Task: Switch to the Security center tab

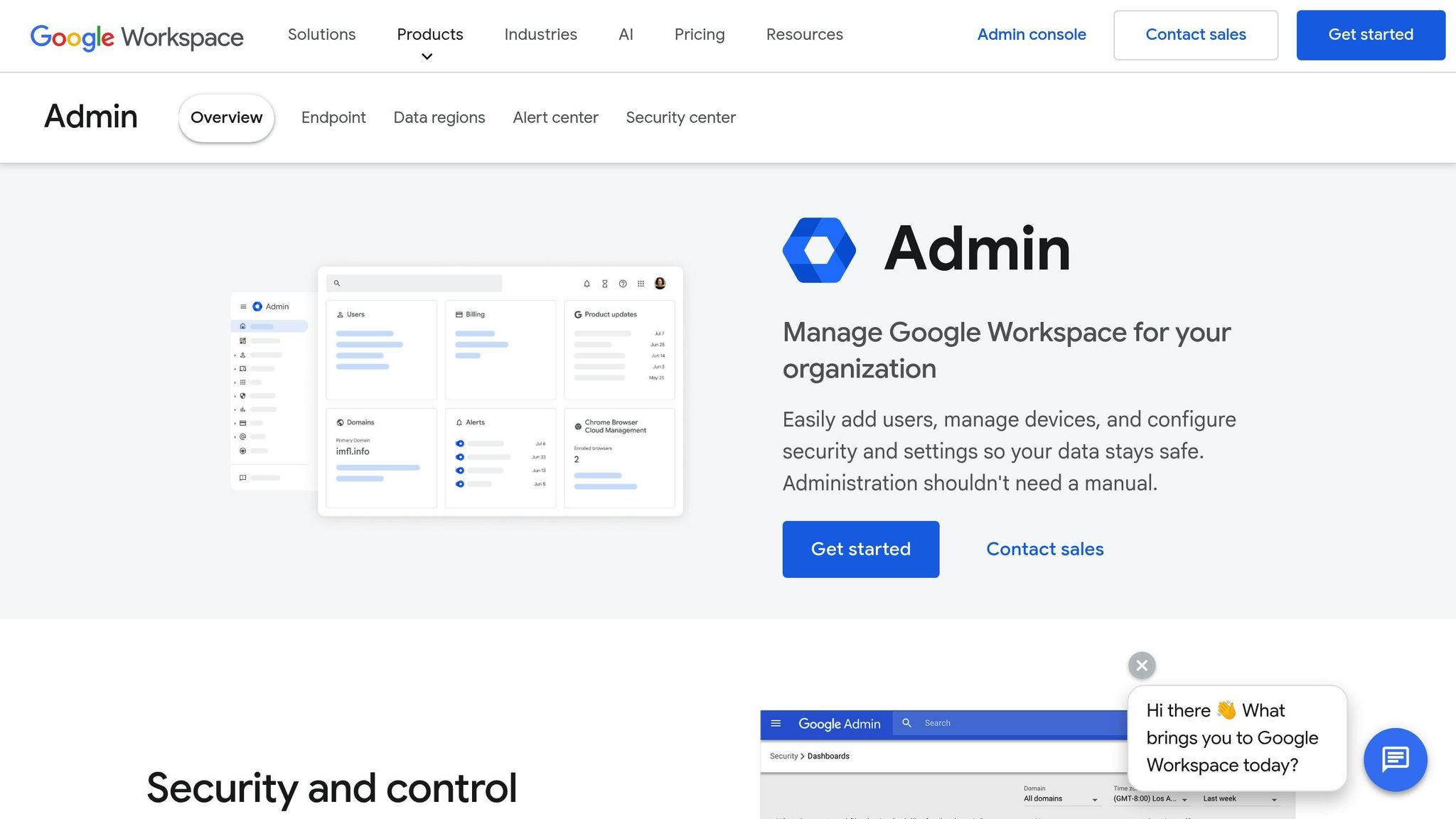Action: 680,117
